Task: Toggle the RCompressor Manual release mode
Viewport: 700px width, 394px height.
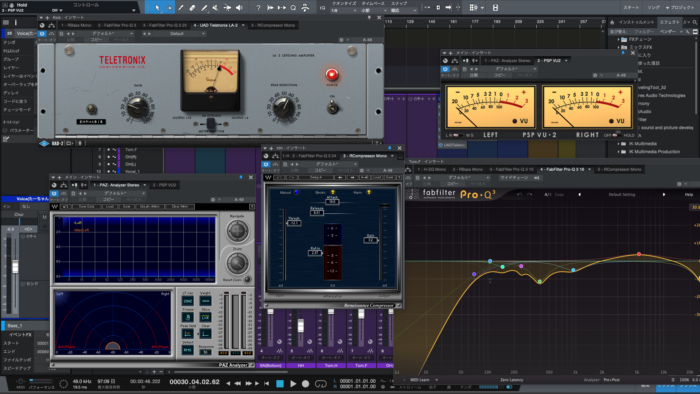Action: 296,192
